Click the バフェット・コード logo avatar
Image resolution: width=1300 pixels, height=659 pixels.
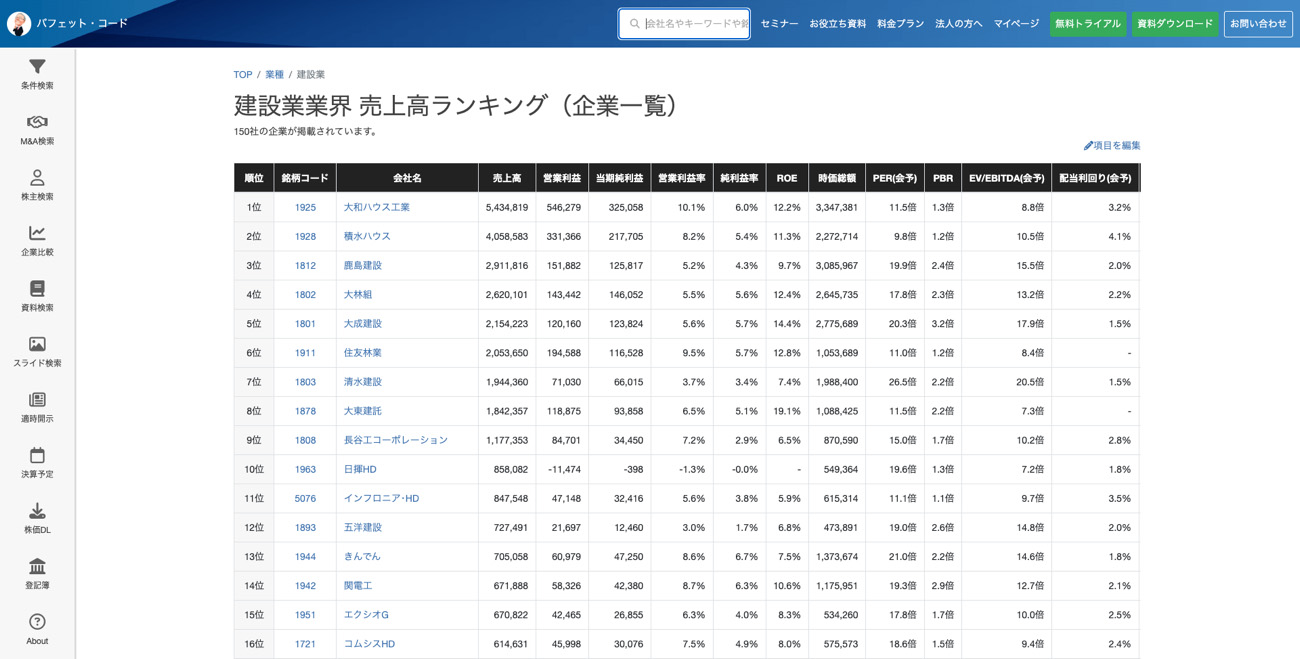(19, 24)
